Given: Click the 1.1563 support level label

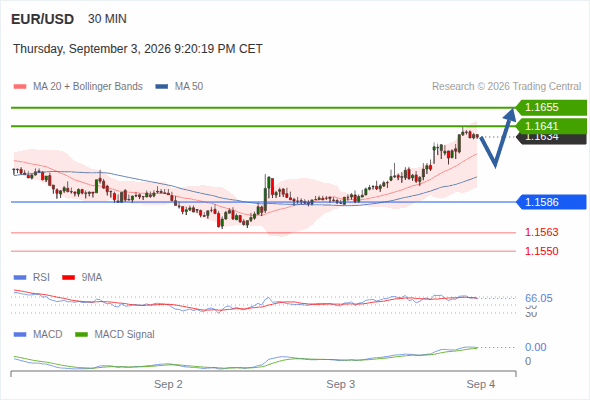Looking at the screenshot, I should [x=541, y=232].
